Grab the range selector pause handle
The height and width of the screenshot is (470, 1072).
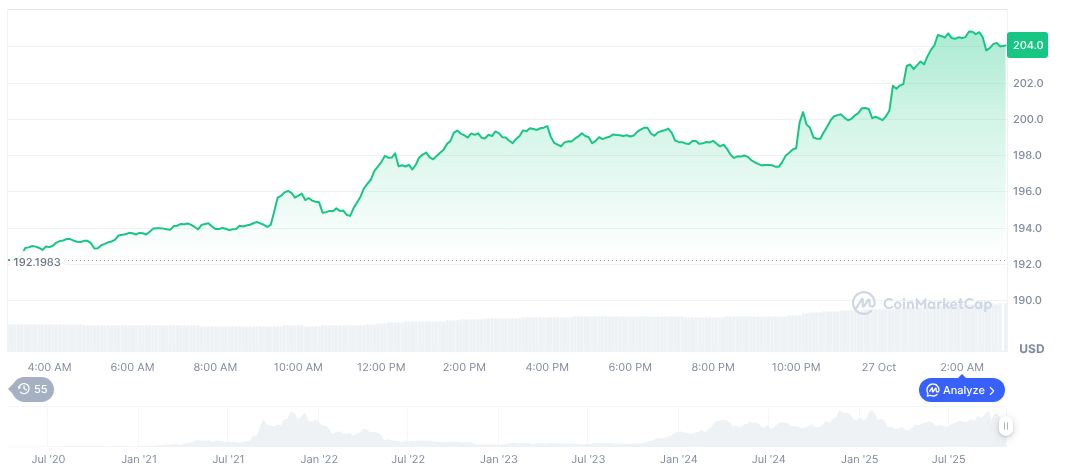click(1006, 426)
